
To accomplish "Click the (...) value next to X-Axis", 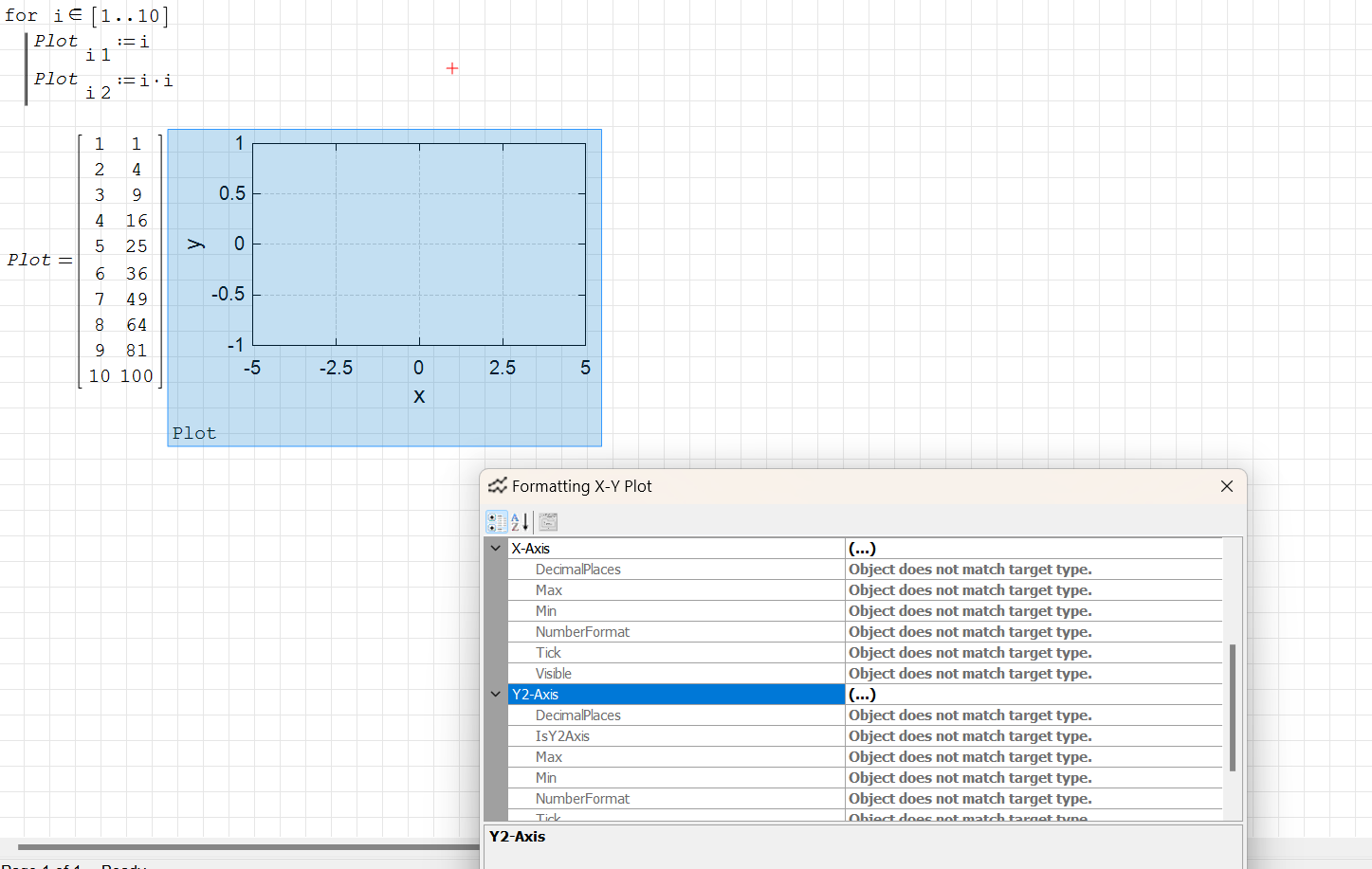I will (861, 548).
